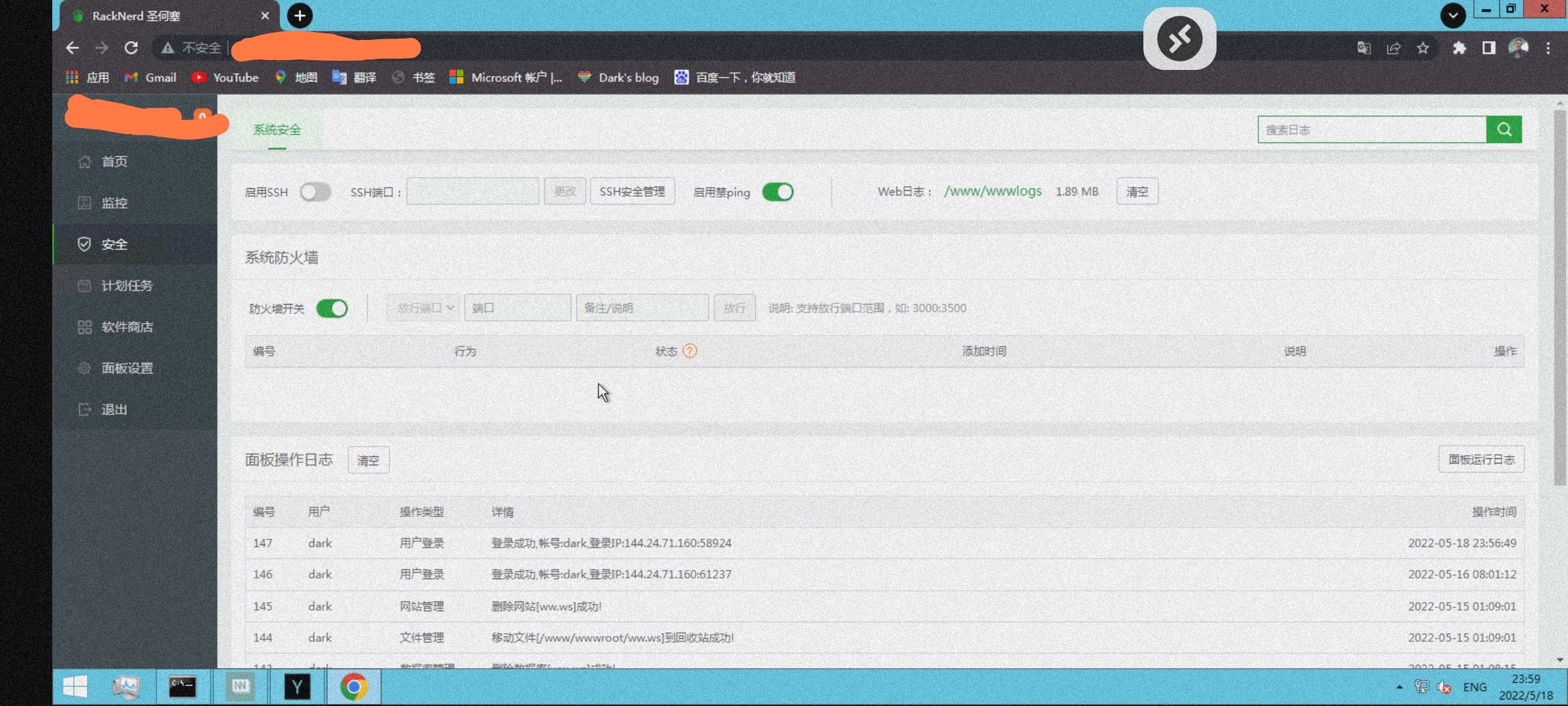Screen dimensions: 1568x706
Task: Select the 系统安全 tab
Action: 277,129
